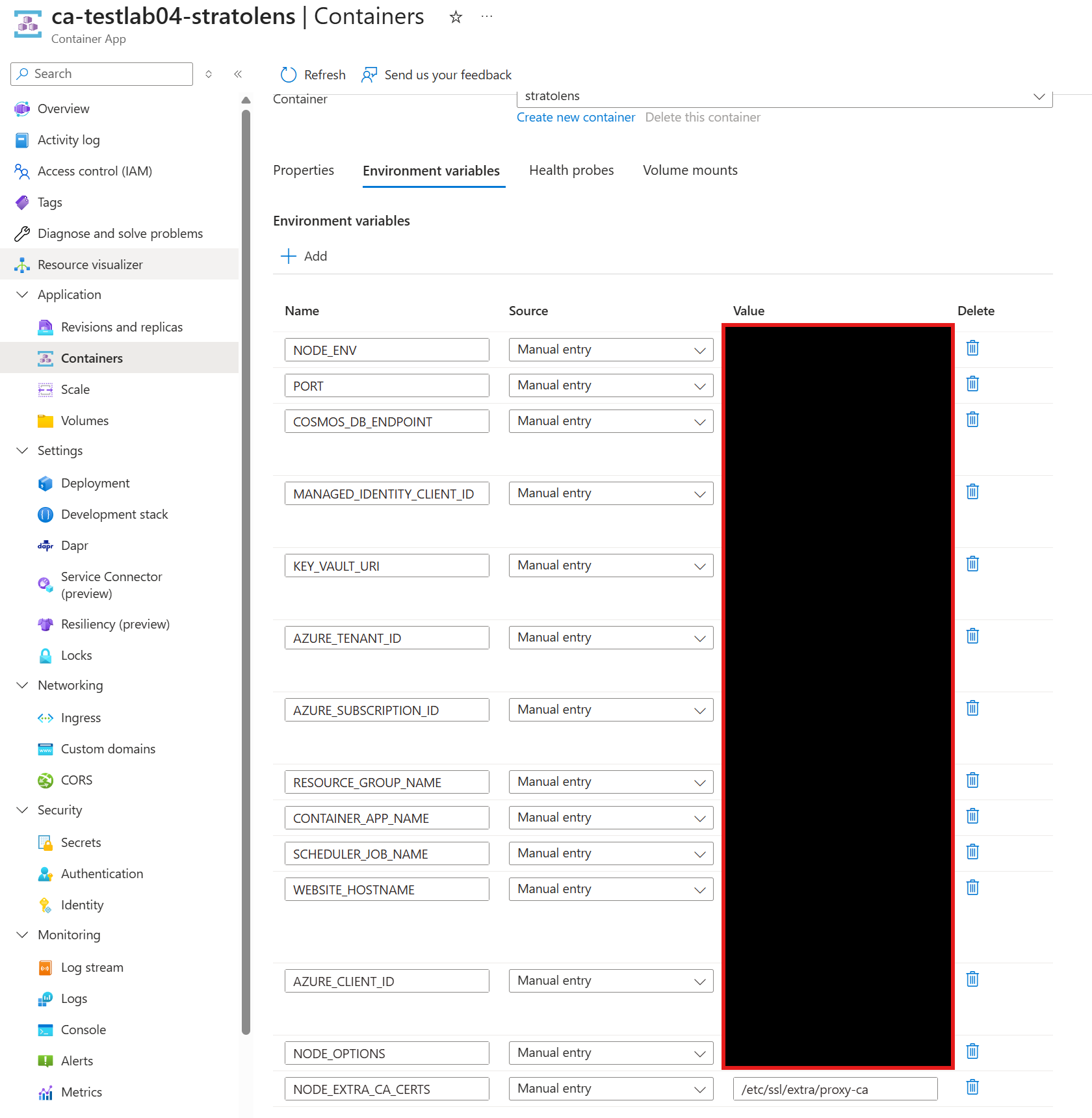Open Access control (IAM)
Image resolution: width=1092 pixels, height=1118 pixels.
95,171
